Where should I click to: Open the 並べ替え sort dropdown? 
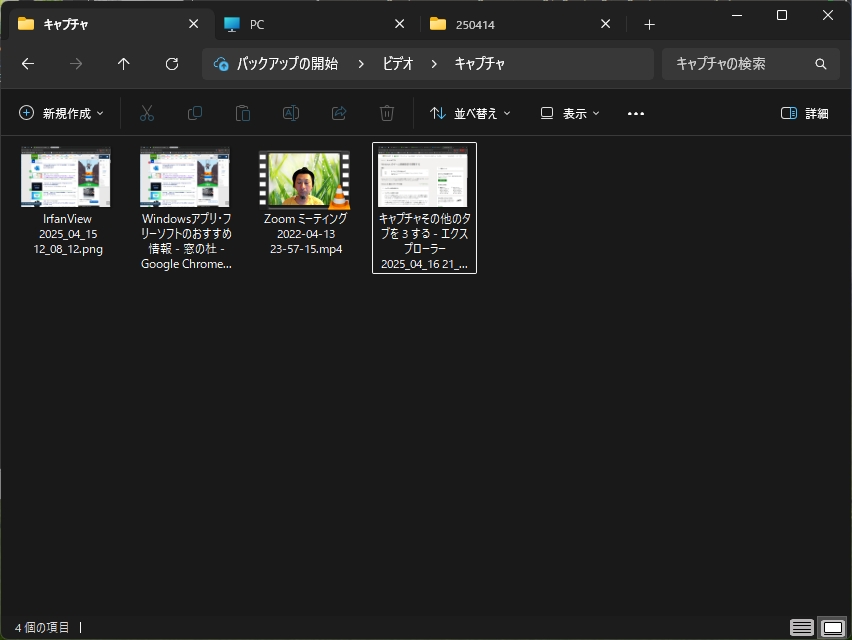tap(470, 113)
